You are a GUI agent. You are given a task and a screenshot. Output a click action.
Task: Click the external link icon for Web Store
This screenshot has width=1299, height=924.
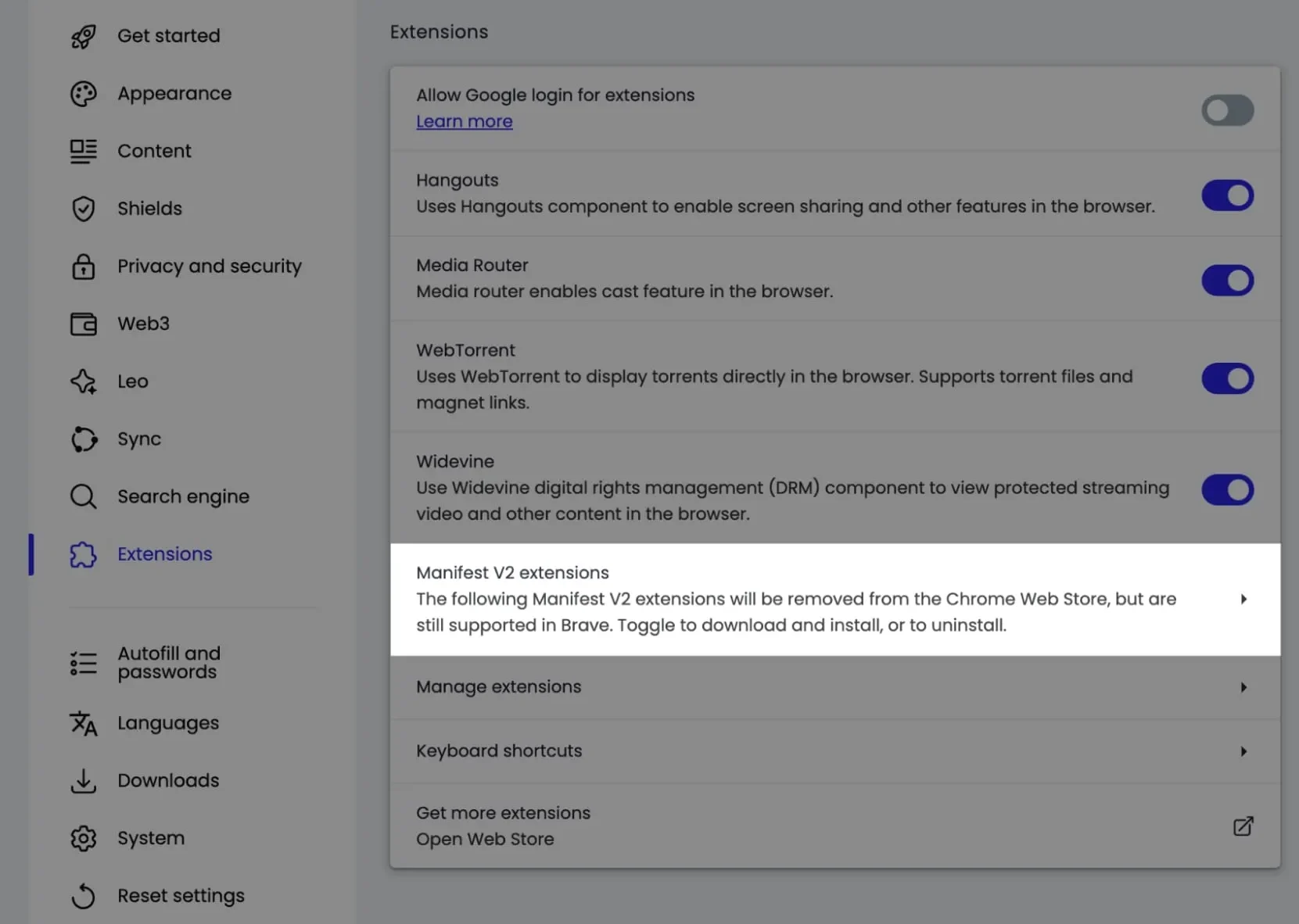[1243, 826]
